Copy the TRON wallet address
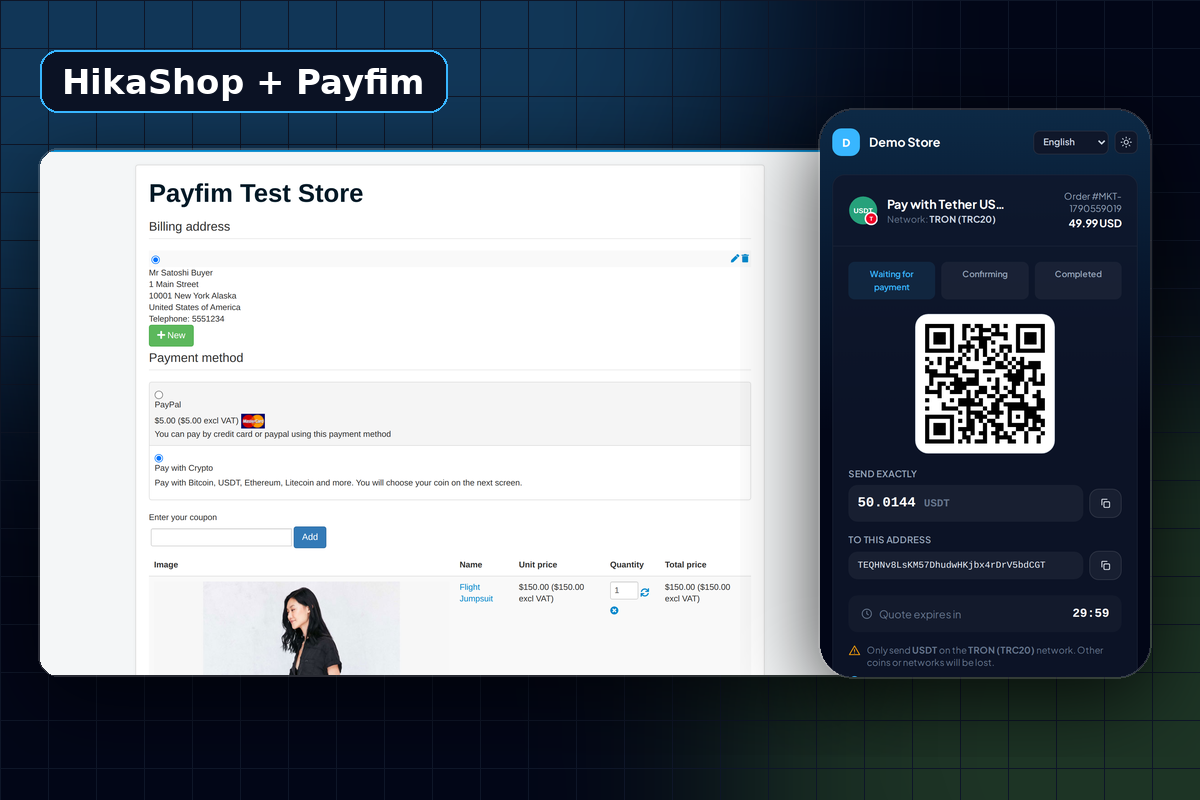The image size is (1200, 800). [x=1105, y=565]
